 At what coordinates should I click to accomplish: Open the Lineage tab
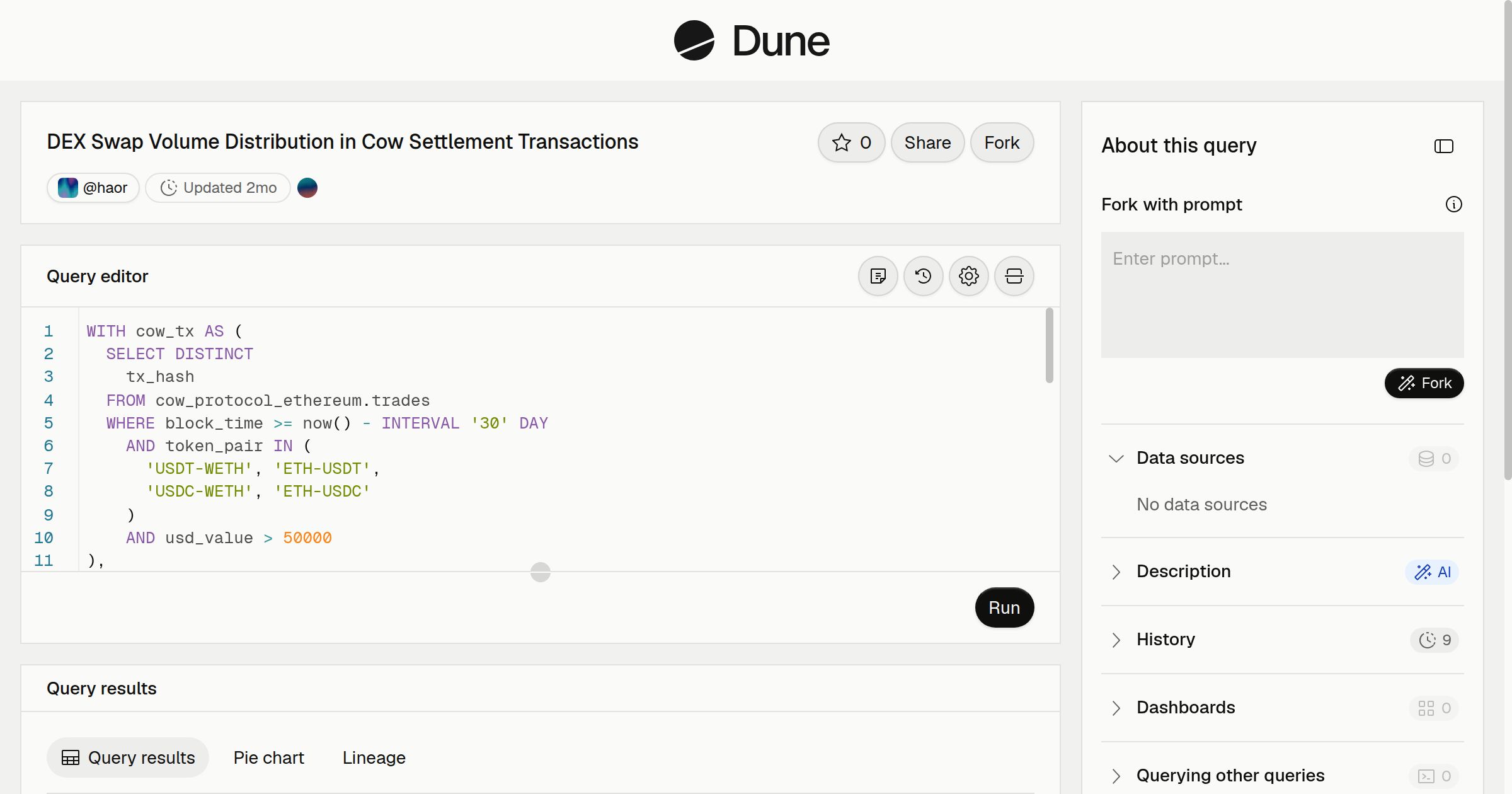[374, 757]
